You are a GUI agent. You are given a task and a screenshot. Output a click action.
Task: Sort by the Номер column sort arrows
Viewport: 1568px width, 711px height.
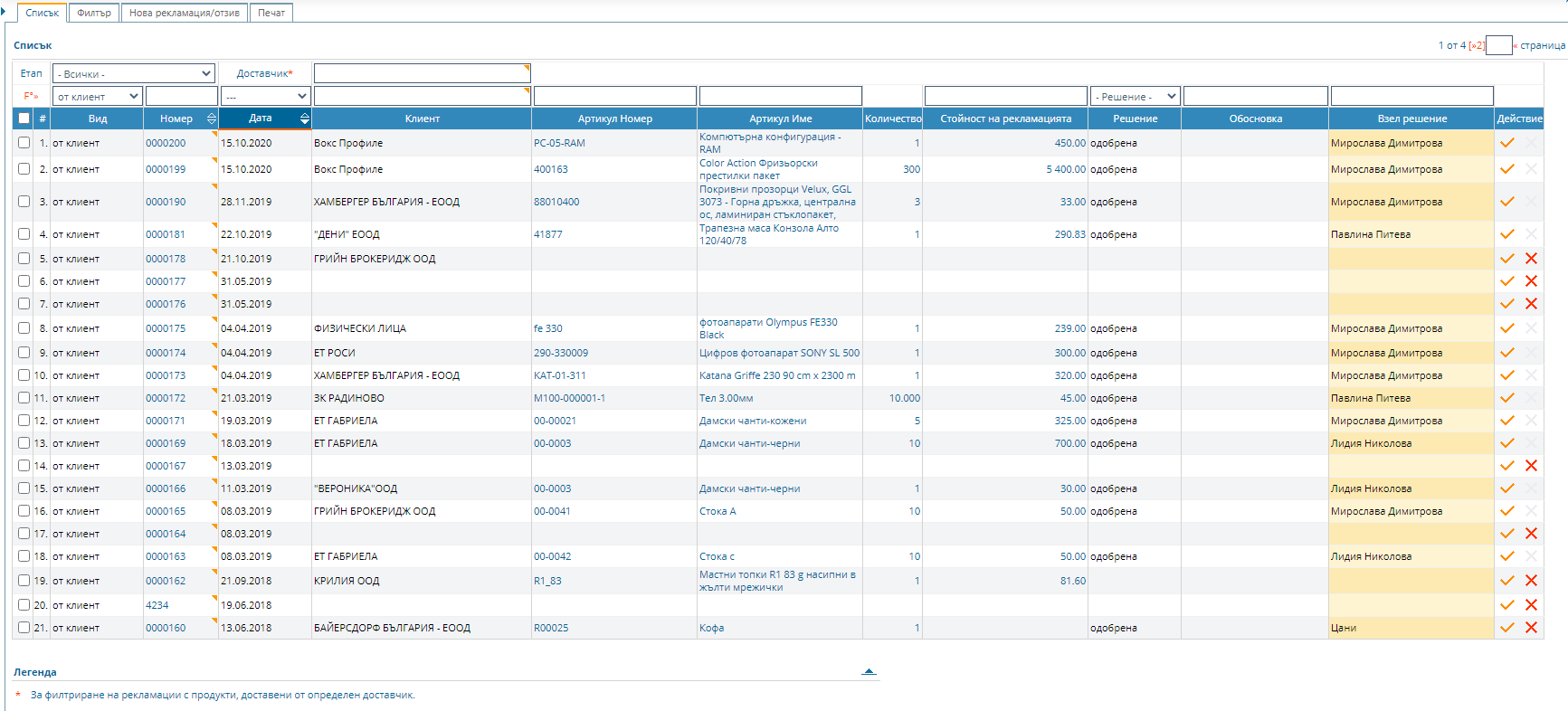coord(212,118)
